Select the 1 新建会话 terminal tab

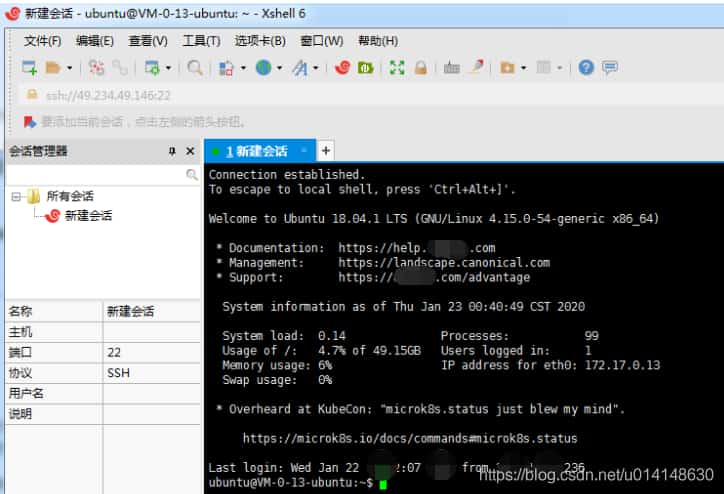(258, 151)
